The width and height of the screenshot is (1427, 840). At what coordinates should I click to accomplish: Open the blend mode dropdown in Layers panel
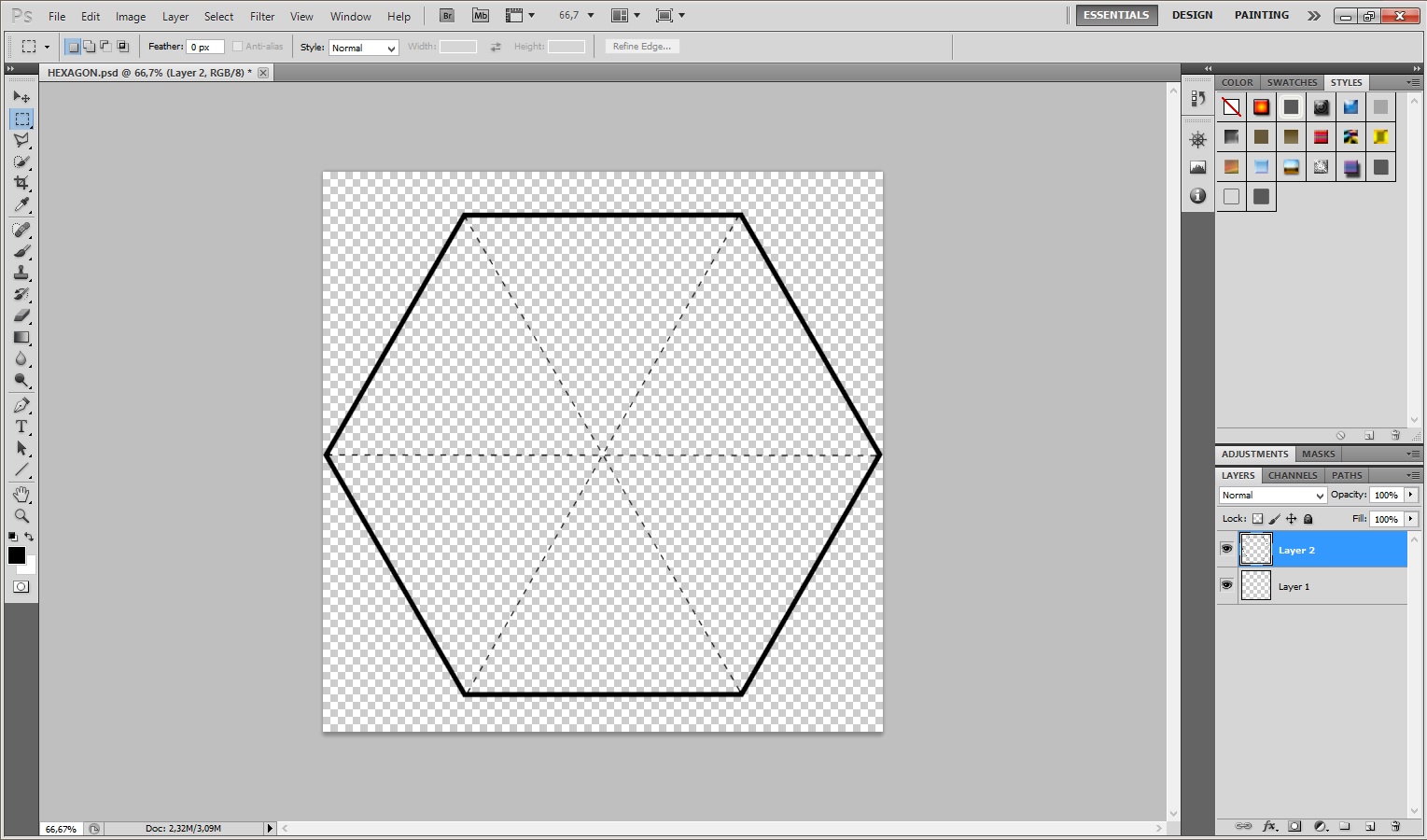[x=1272, y=495]
